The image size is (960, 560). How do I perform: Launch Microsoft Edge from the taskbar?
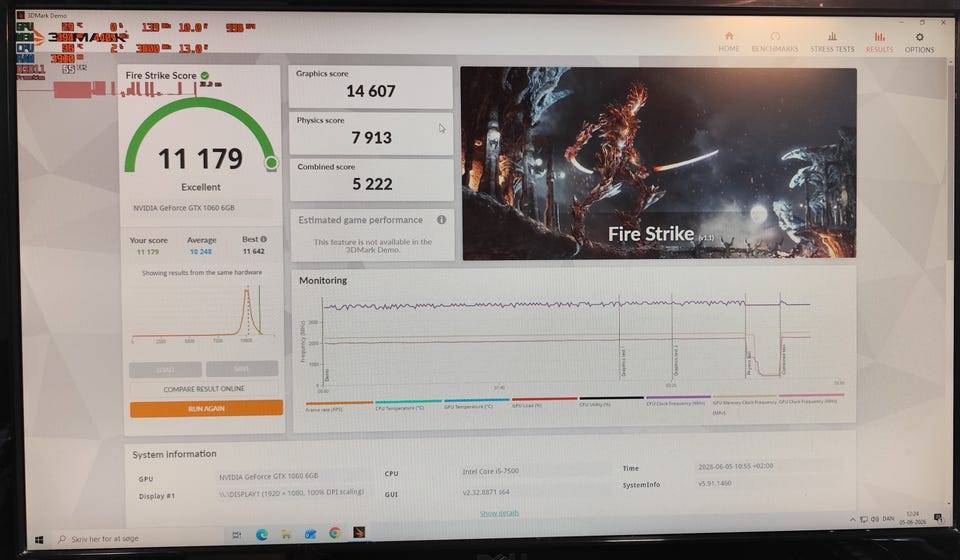(261, 534)
